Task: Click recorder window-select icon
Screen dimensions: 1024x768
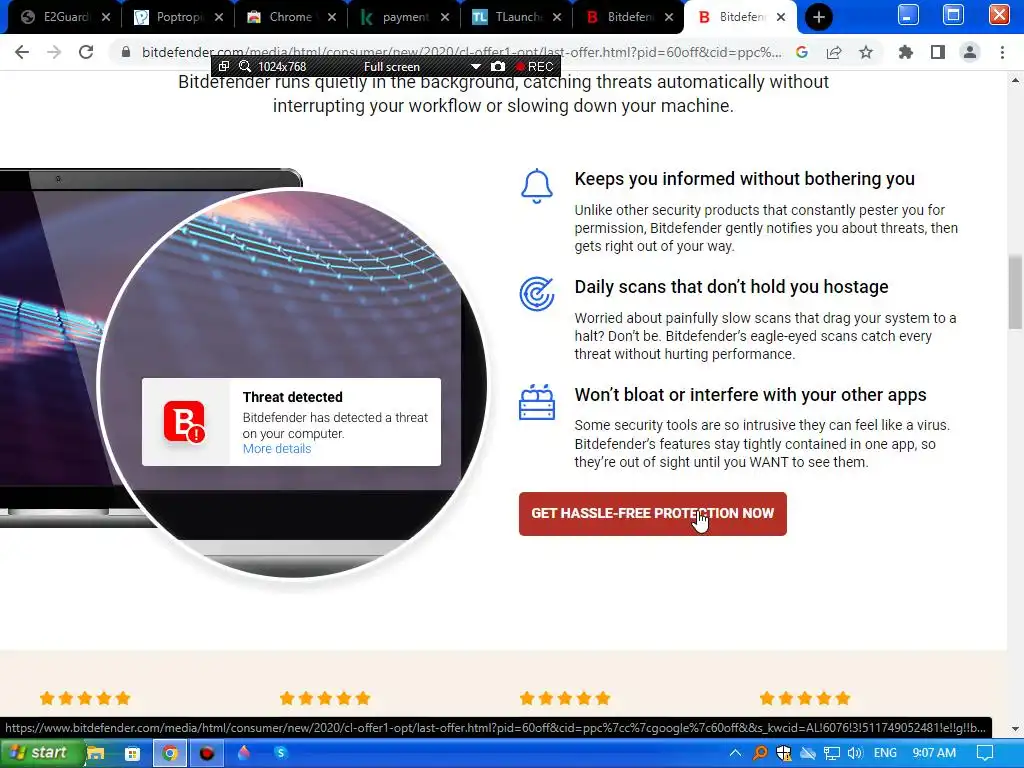Action: (223, 67)
